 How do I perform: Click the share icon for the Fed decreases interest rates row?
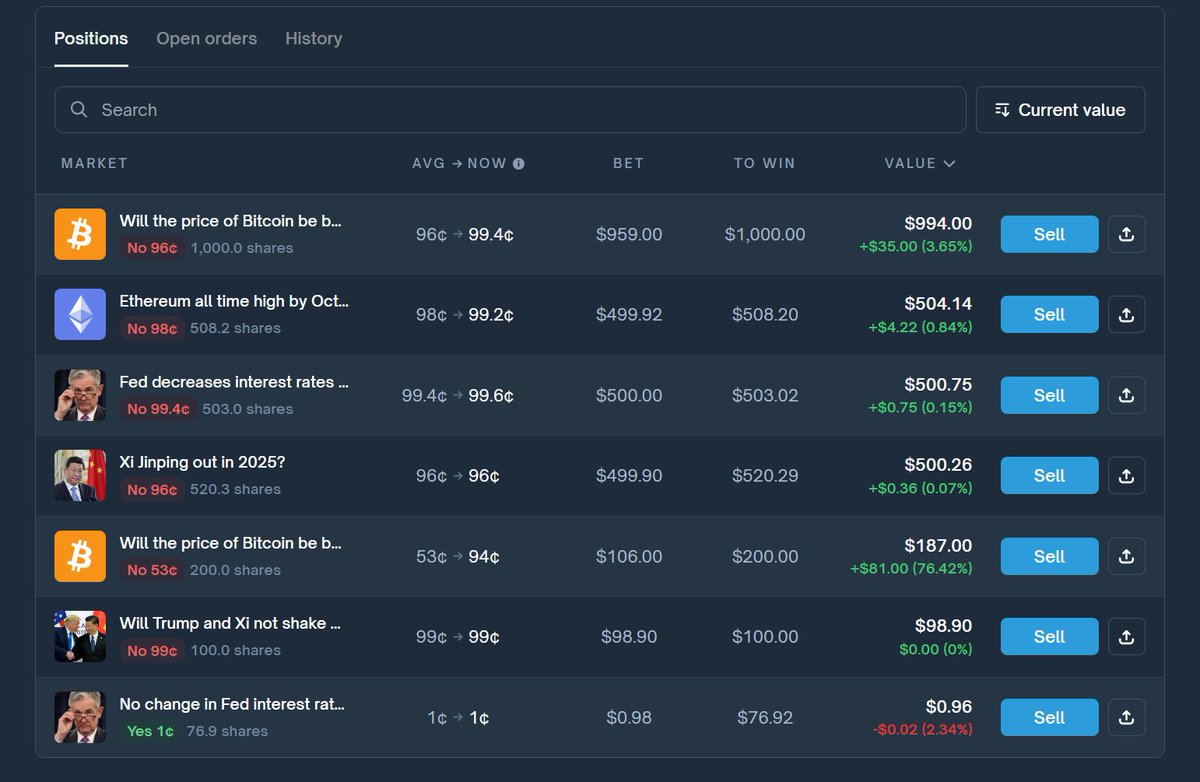[x=1127, y=395]
